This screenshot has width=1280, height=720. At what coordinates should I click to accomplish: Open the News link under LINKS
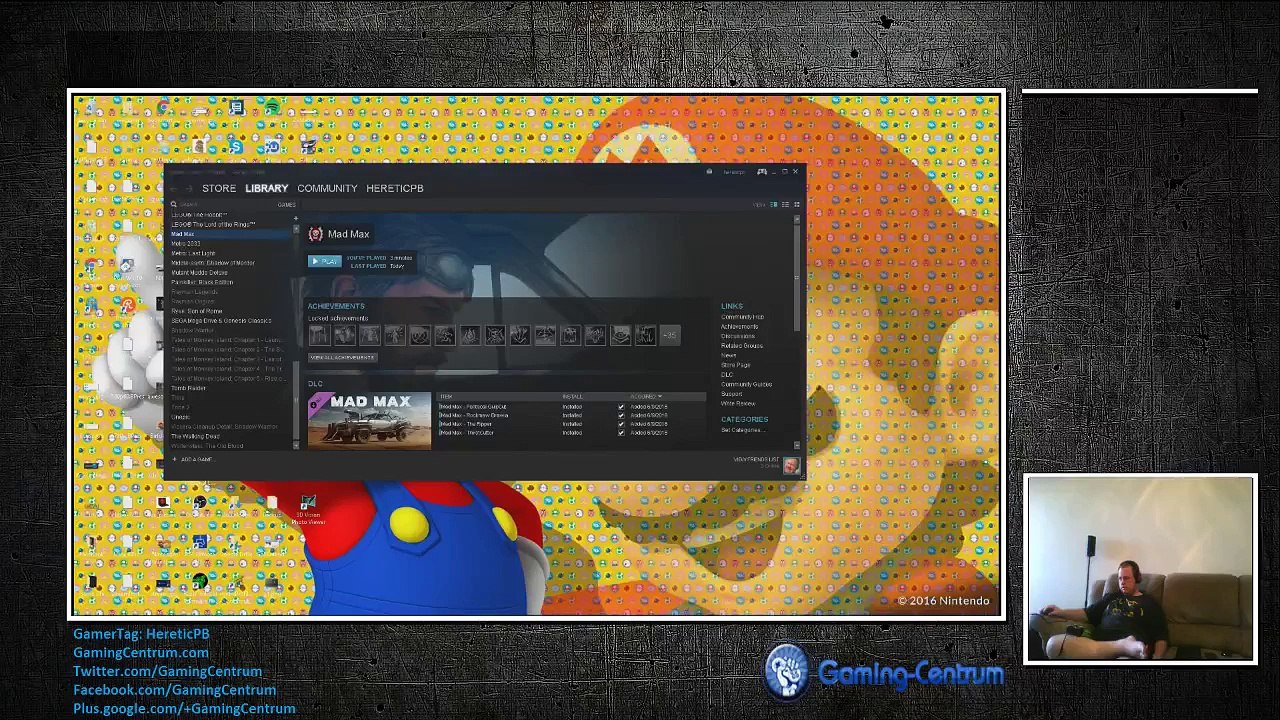728,355
